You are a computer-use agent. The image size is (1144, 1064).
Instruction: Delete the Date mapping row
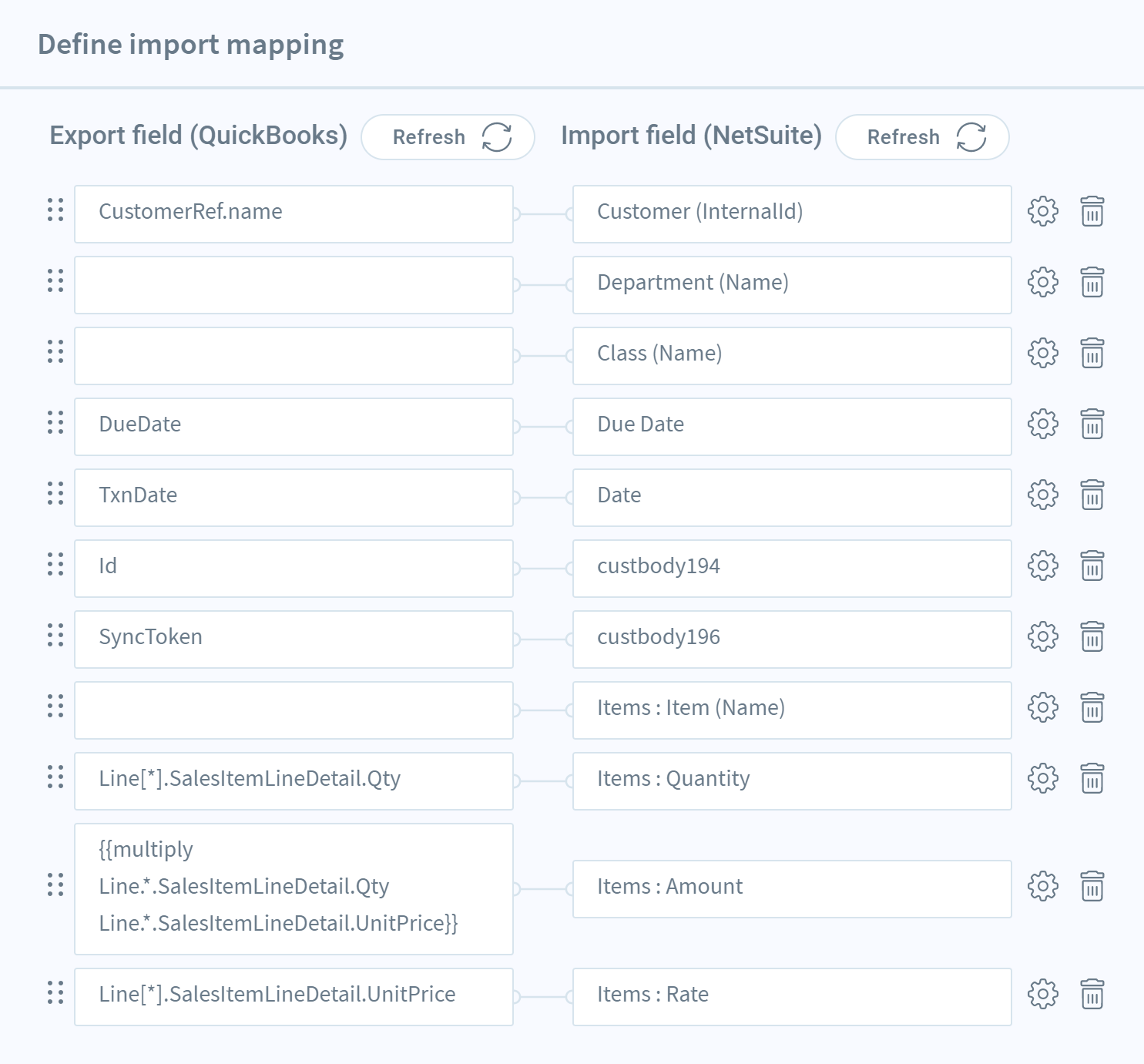pos(1092,495)
